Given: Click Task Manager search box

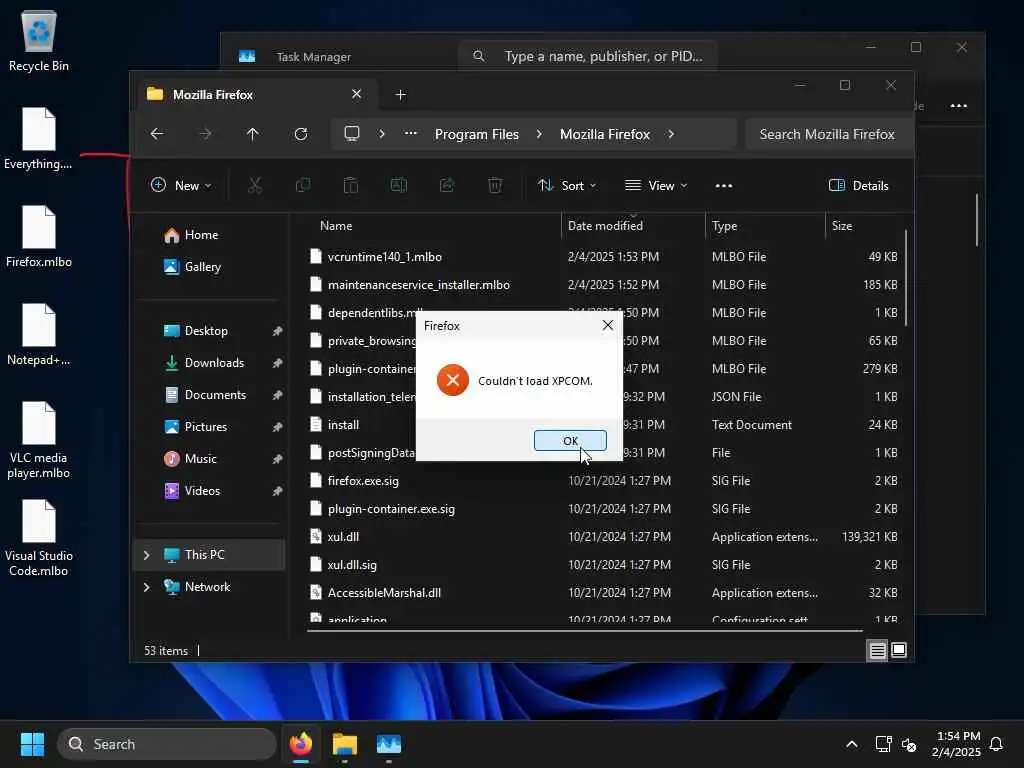Looking at the screenshot, I should (x=588, y=56).
